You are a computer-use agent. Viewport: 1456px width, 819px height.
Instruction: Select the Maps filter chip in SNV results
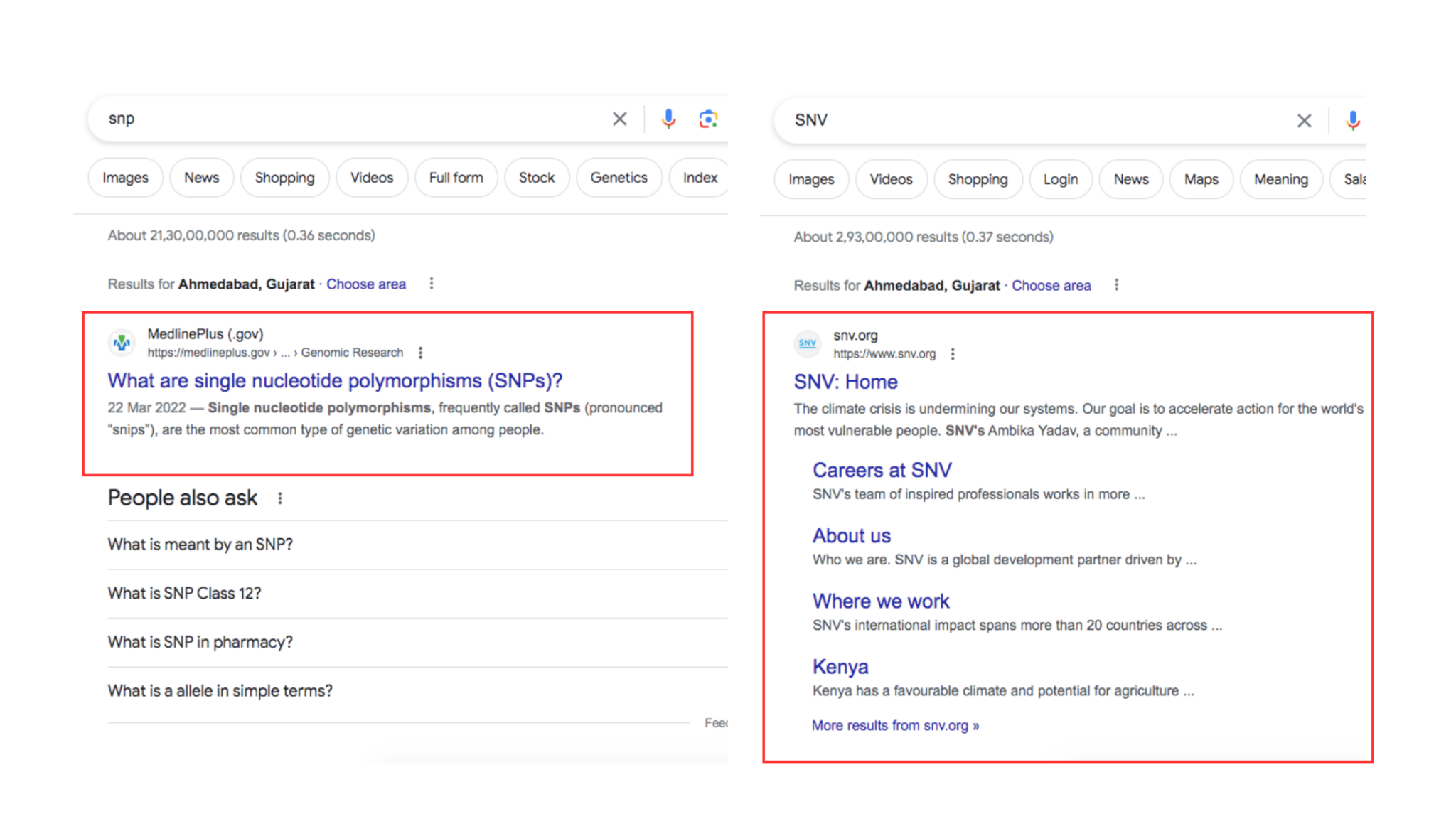tap(1201, 180)
